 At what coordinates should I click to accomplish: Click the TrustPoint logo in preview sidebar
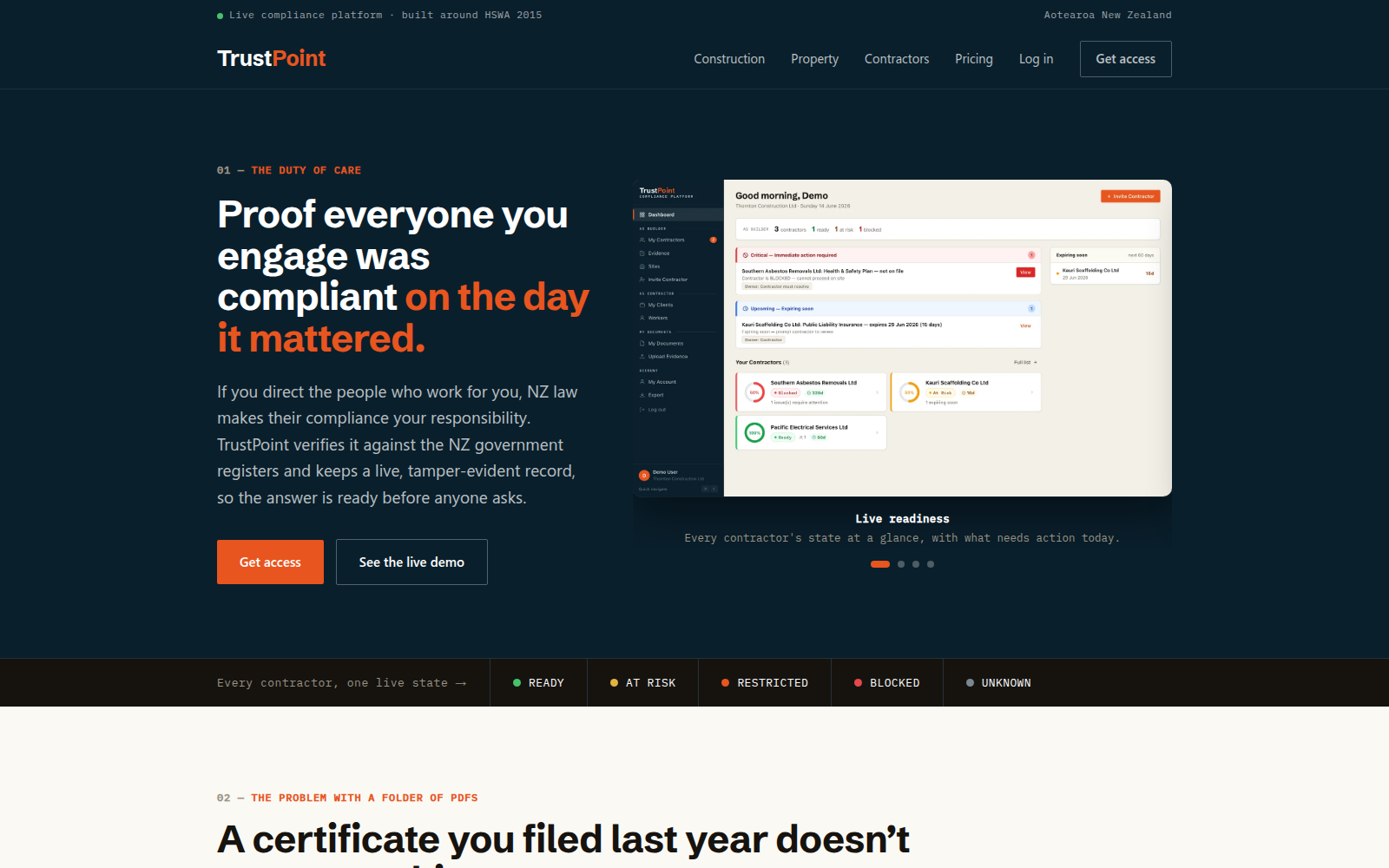[x=657, y=190]
